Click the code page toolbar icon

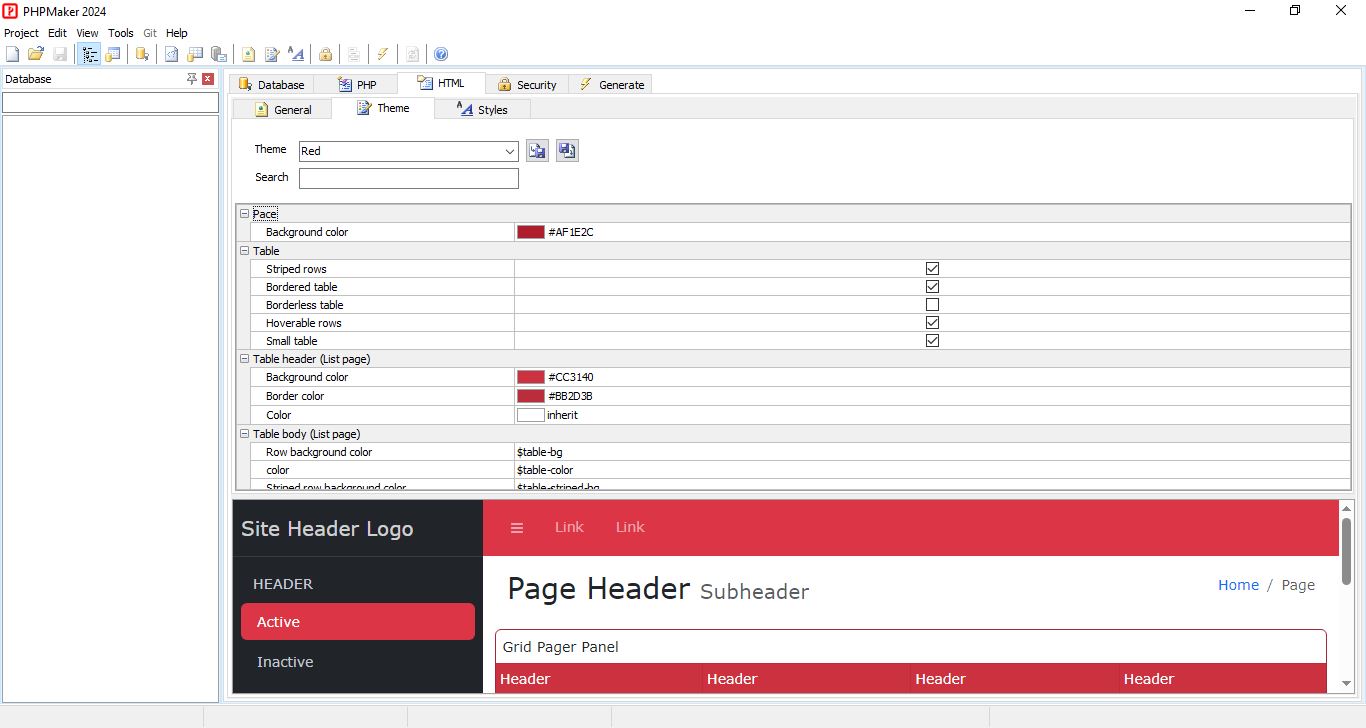172,54
